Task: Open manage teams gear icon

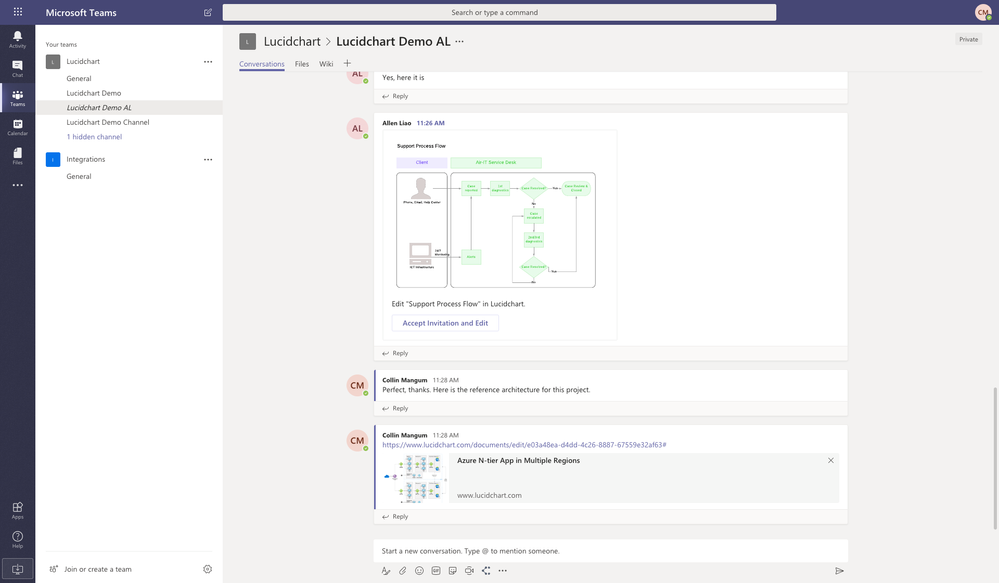Action: coord(207,569)
